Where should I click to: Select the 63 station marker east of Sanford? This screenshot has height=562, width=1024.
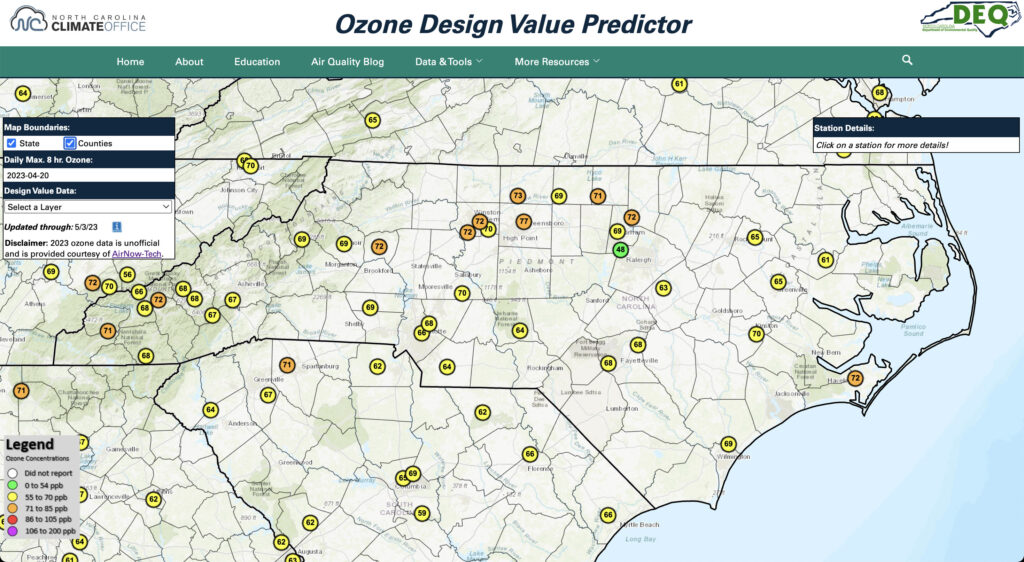(x=664, y=288)
